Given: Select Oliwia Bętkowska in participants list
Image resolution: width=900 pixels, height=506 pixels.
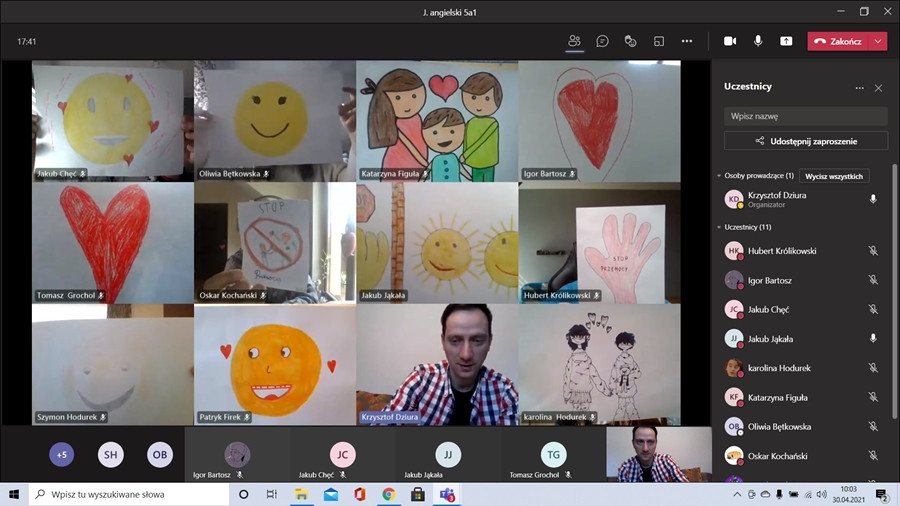Looking at the screenshot, I should 802,426.
